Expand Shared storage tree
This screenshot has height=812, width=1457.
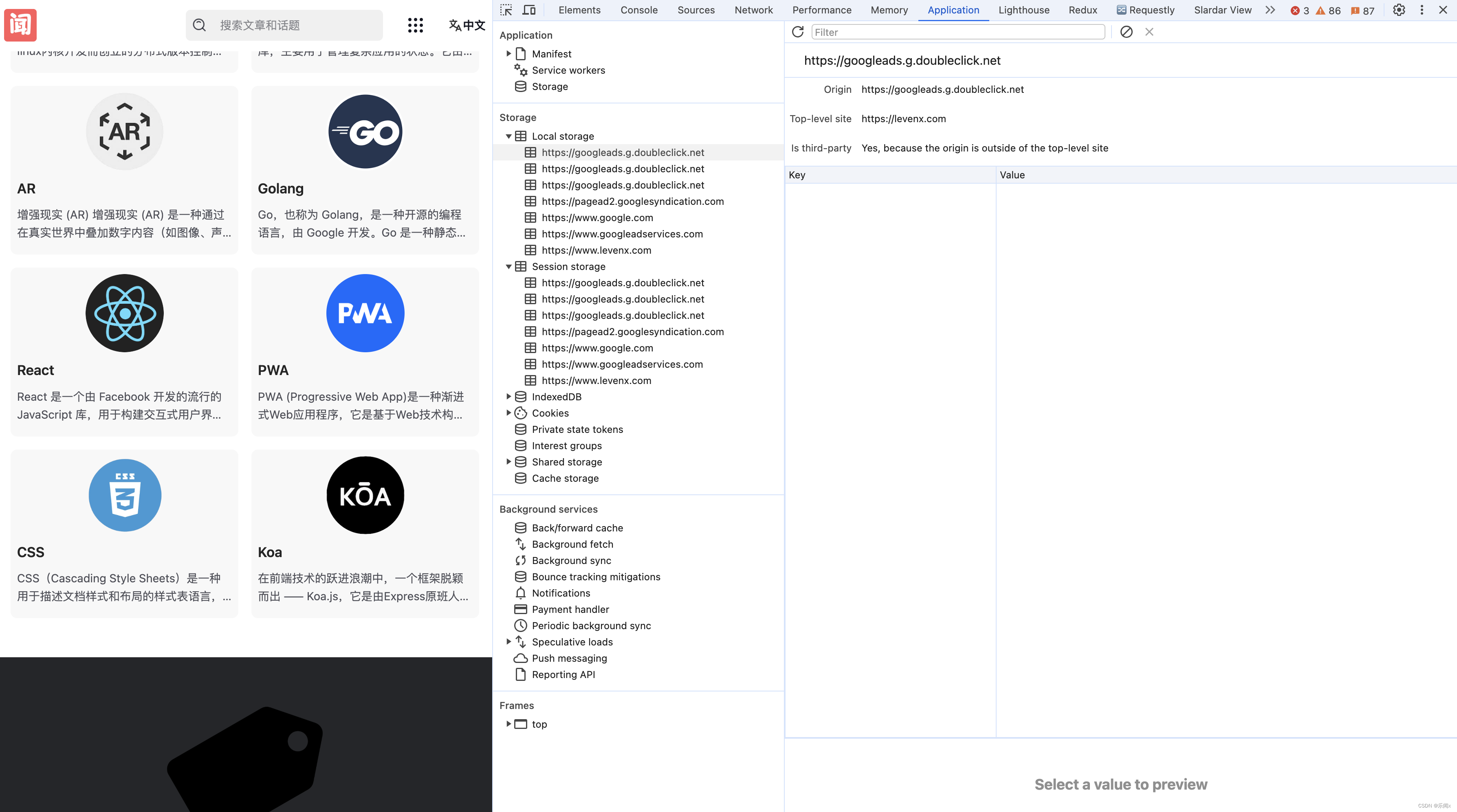point(508,461)
